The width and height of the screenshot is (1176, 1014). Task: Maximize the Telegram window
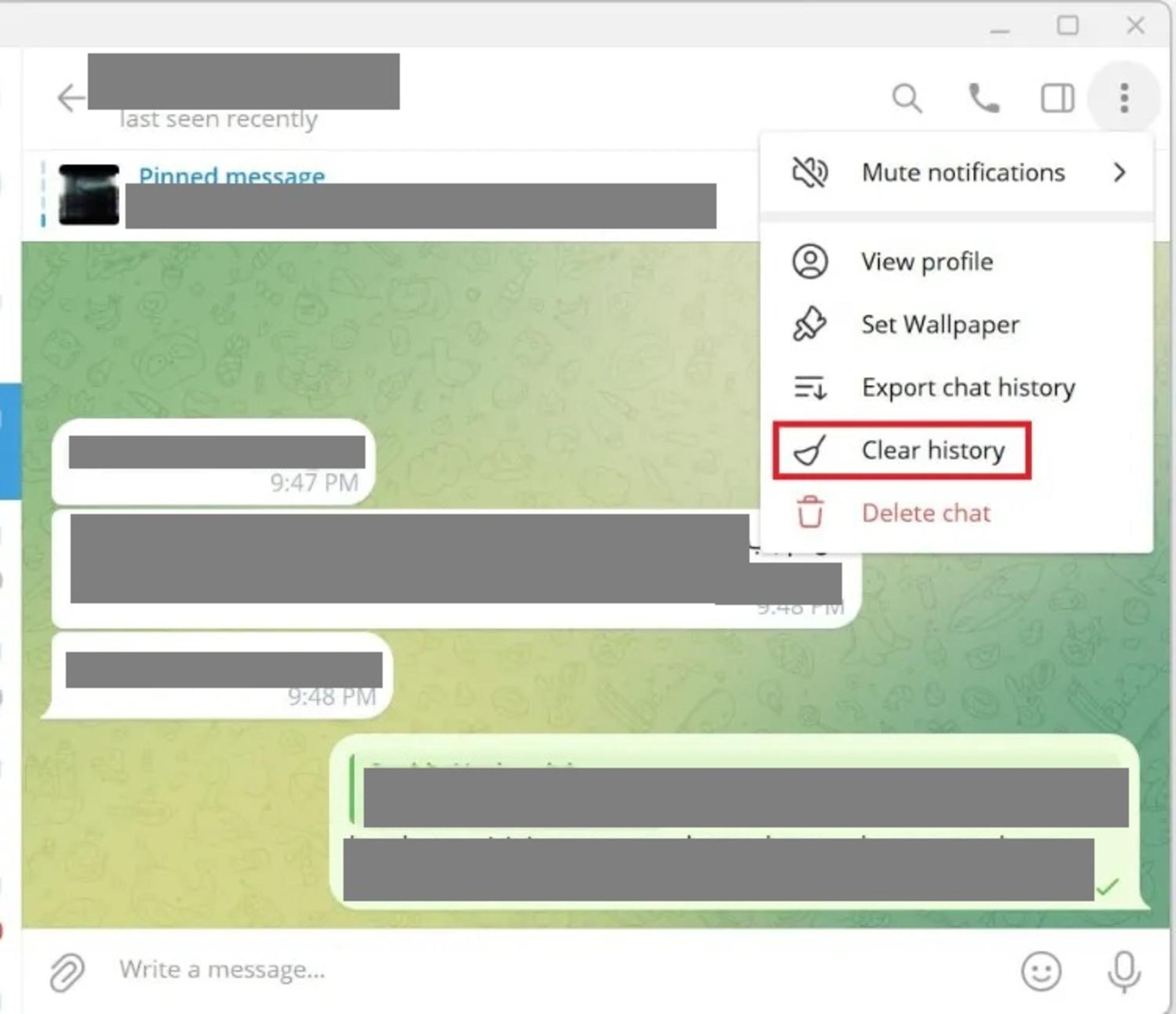point(1068,26)
